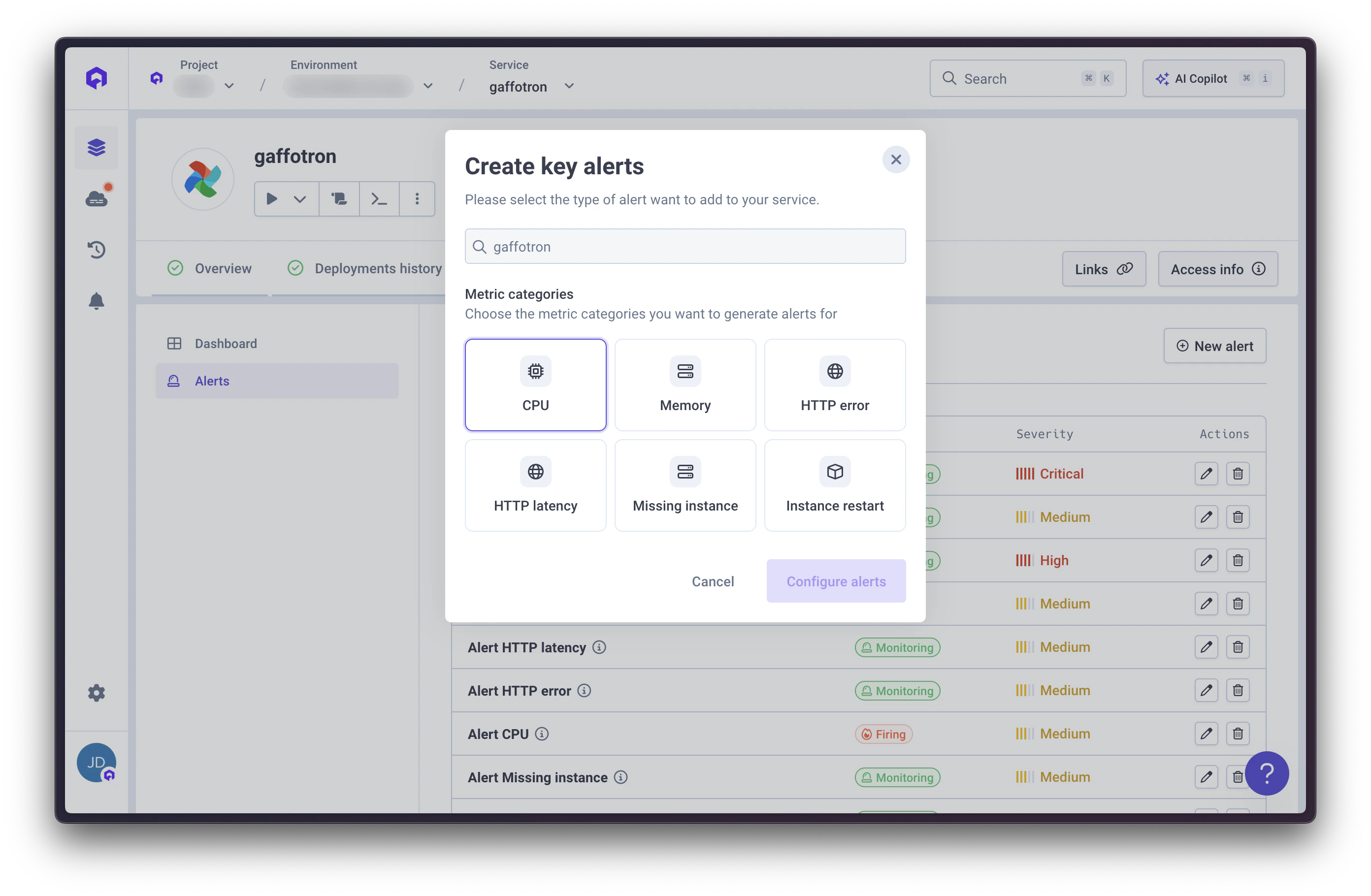Open the three-dot service actions menu
The height and width of the screenshot is (896, 1371).
pyautogui.click(x=417, y=199)
